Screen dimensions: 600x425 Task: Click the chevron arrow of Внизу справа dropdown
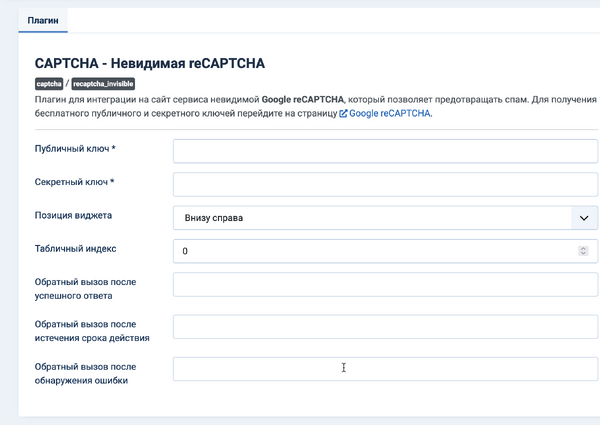coord(584,218)
